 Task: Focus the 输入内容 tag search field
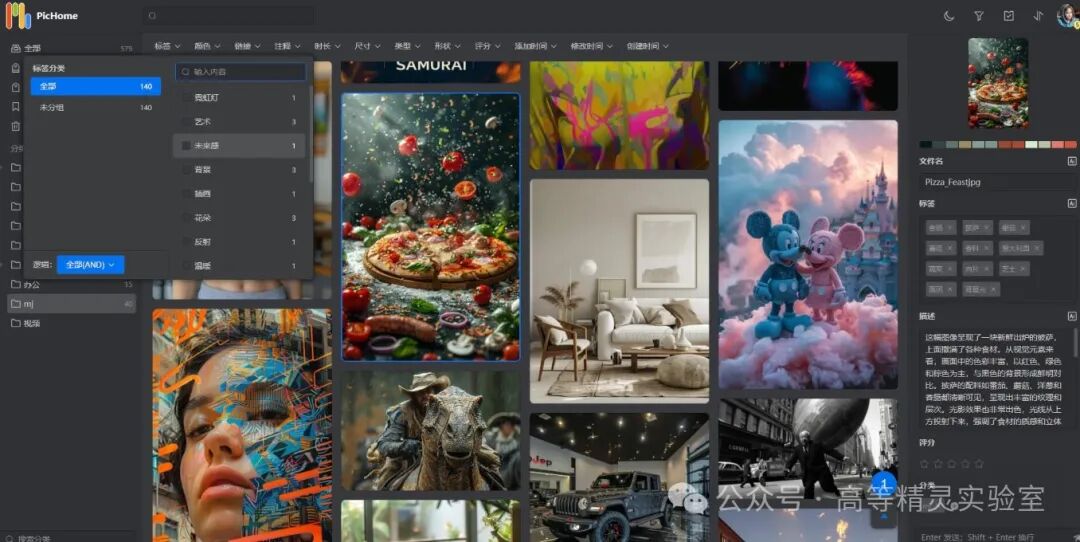[241, 71]
